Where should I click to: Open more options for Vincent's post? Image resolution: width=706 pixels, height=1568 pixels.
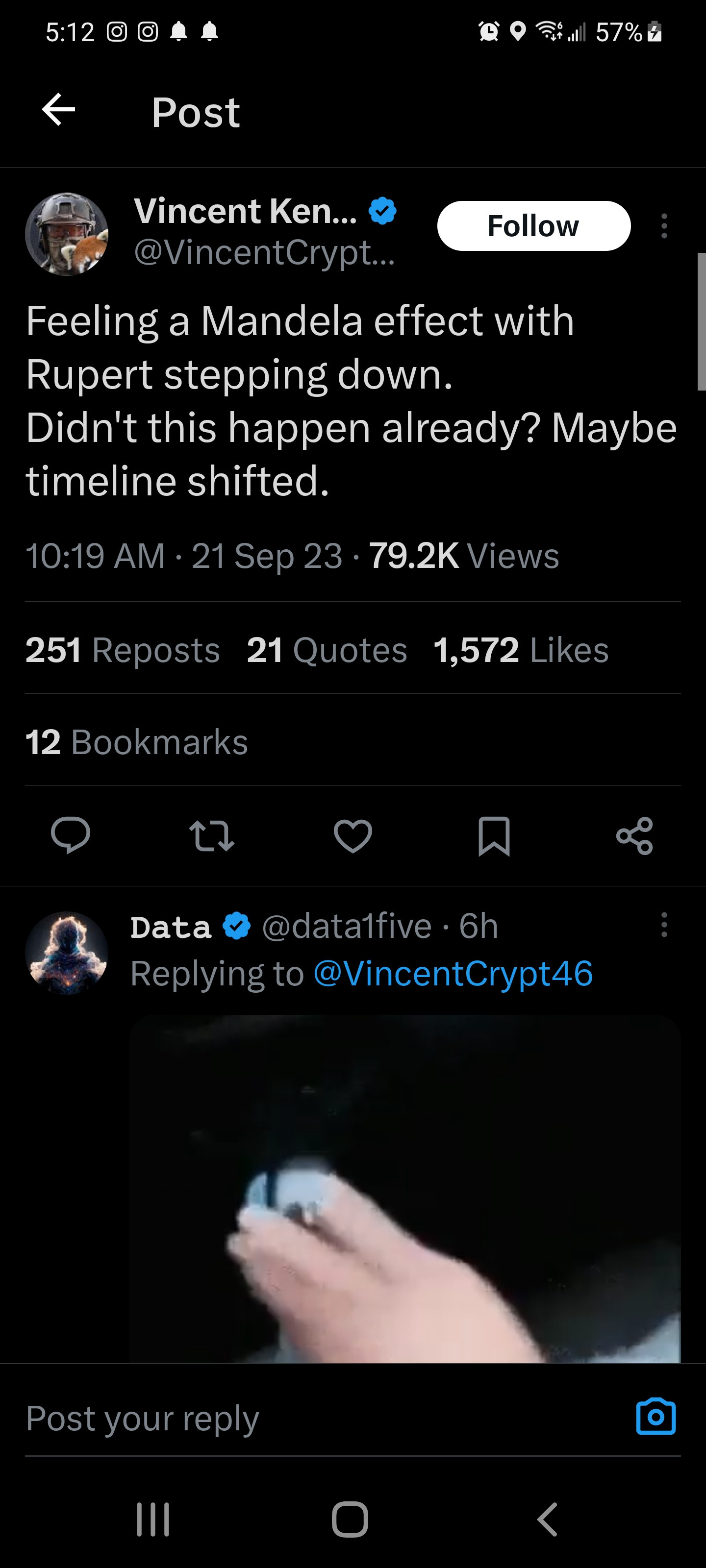[664, 226]
